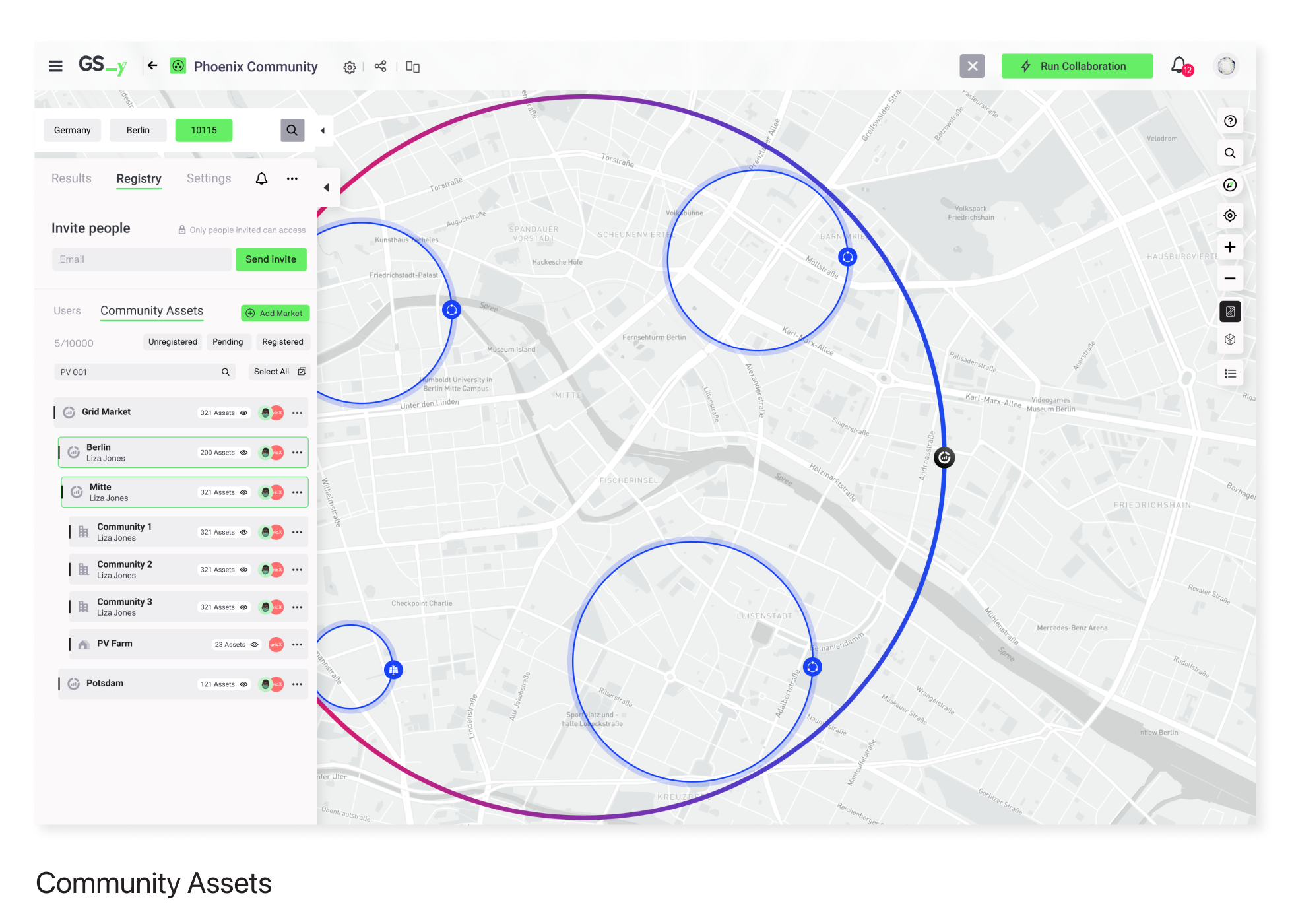Open the map list view icon
Viewport: 1292px width, 924px height.
click(1230, 374)
